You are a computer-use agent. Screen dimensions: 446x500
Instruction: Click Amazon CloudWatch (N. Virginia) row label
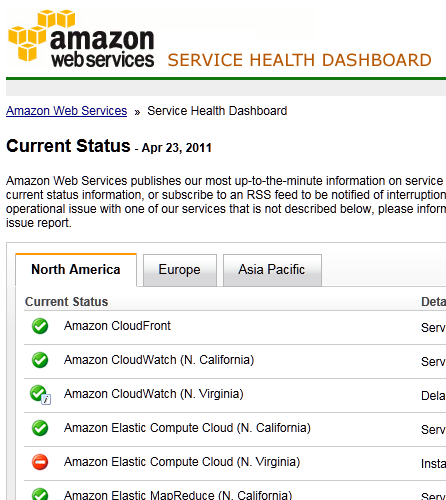(x=154, y=394)
